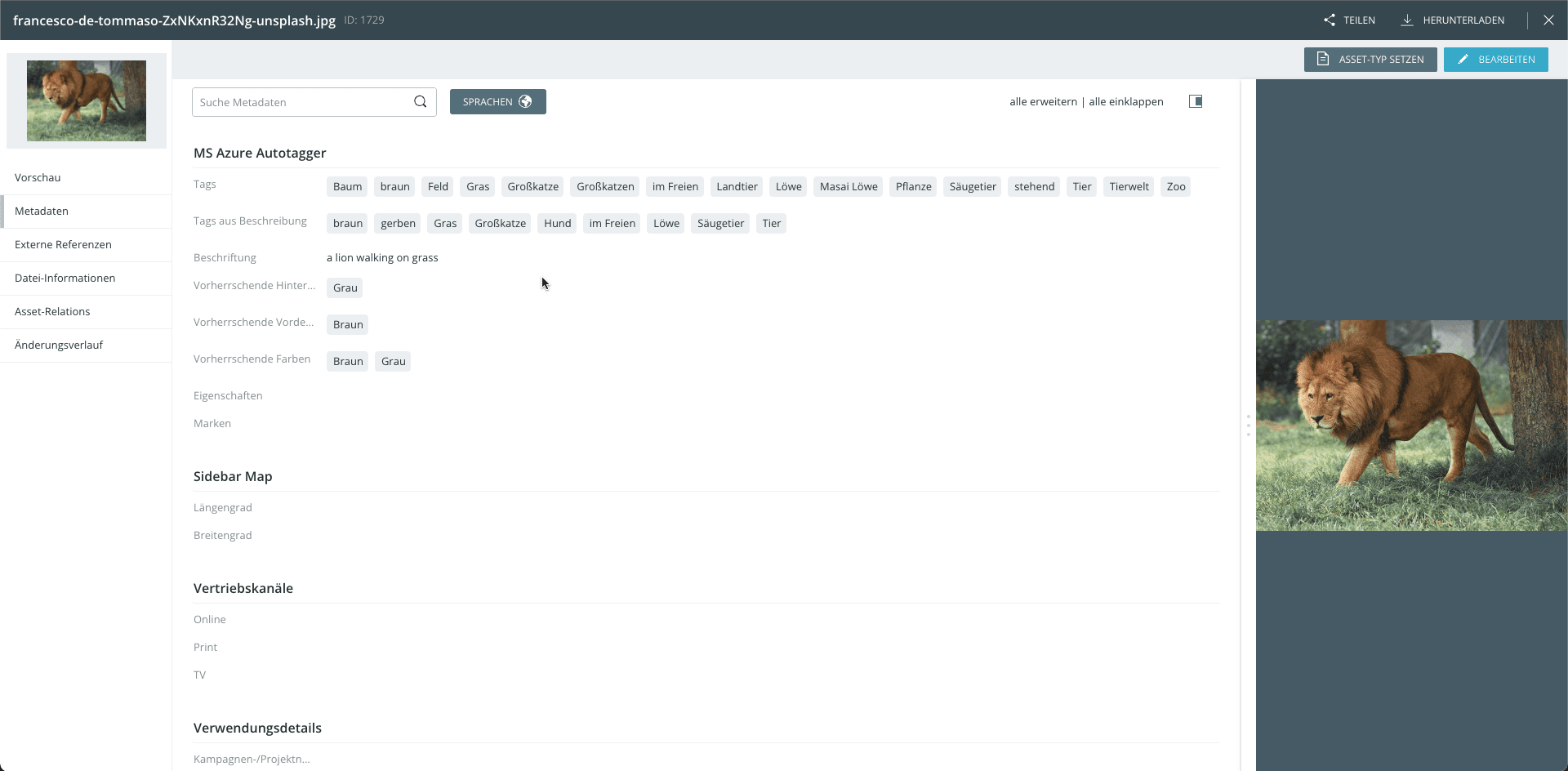
Task: Collapse all metadata sections
Action: (1125, 102)
